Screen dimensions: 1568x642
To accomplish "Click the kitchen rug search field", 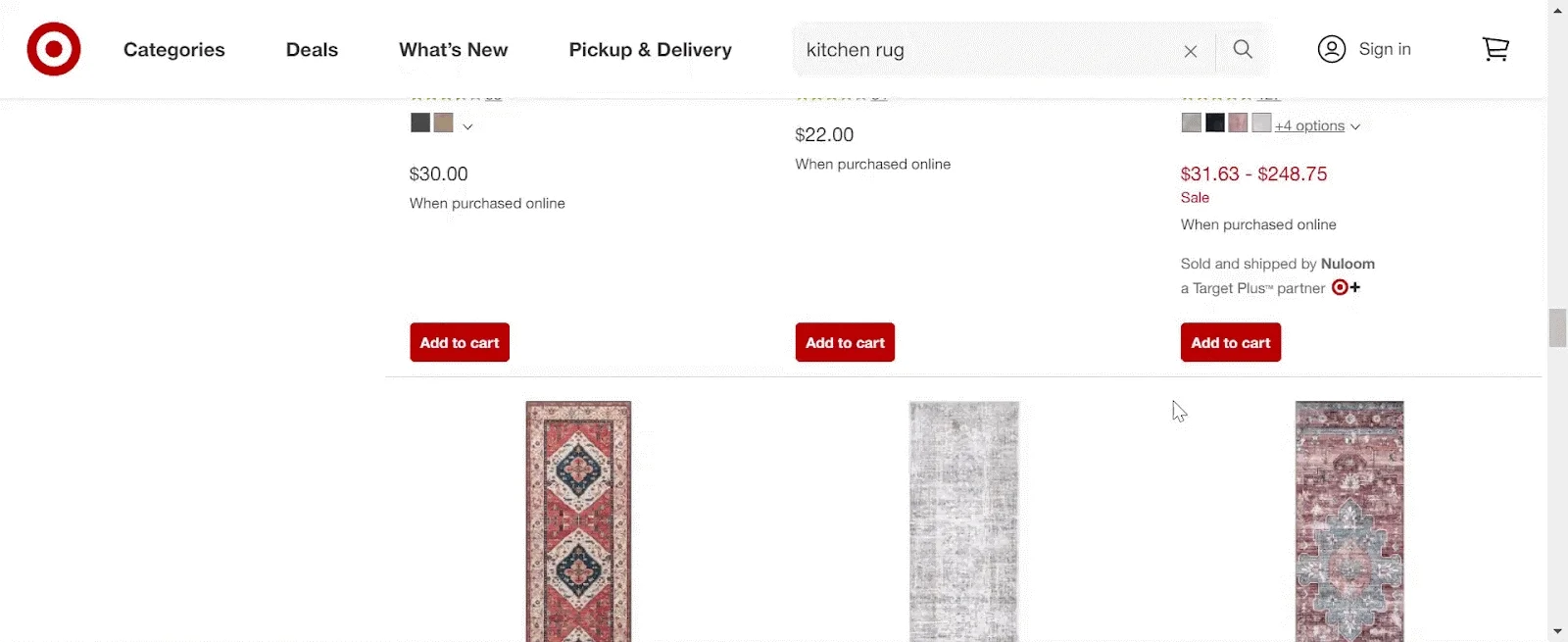I will tap(980, 50).
